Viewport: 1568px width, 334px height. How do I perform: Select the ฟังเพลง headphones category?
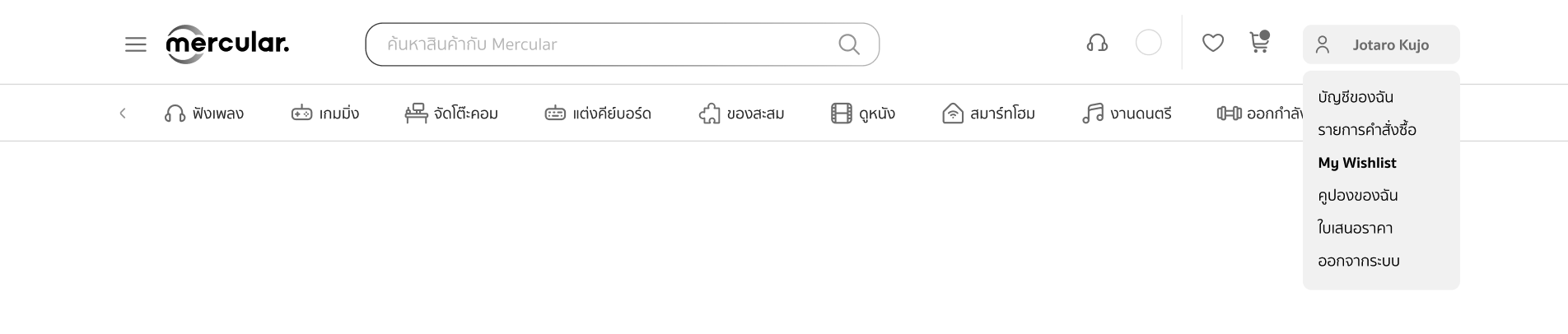pyautogui.click(x=204, y=114)
